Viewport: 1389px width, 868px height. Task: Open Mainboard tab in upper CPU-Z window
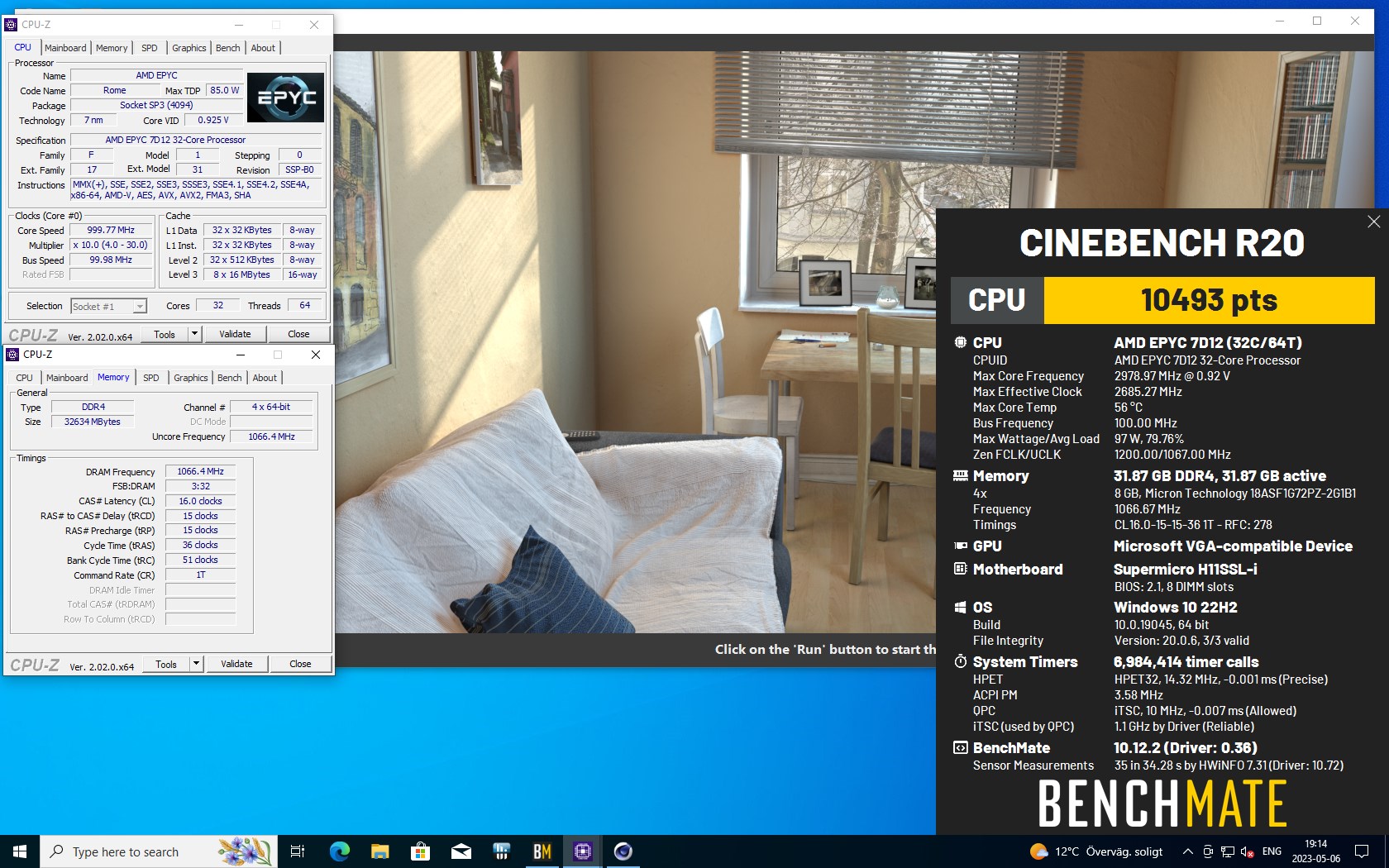[x=65, y=48]
